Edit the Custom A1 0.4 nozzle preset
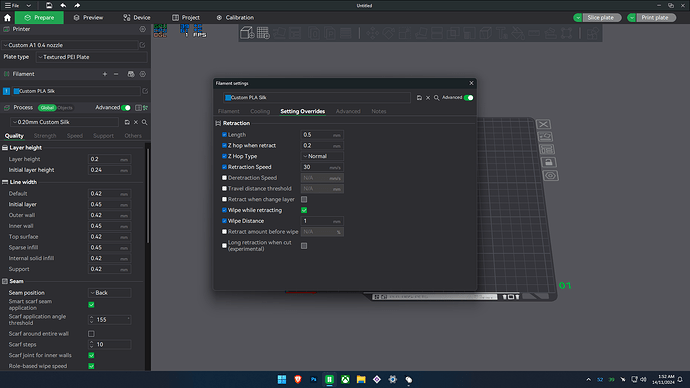Image resolution: width=690 pixels, height=388 pixels. coord(142,45)
